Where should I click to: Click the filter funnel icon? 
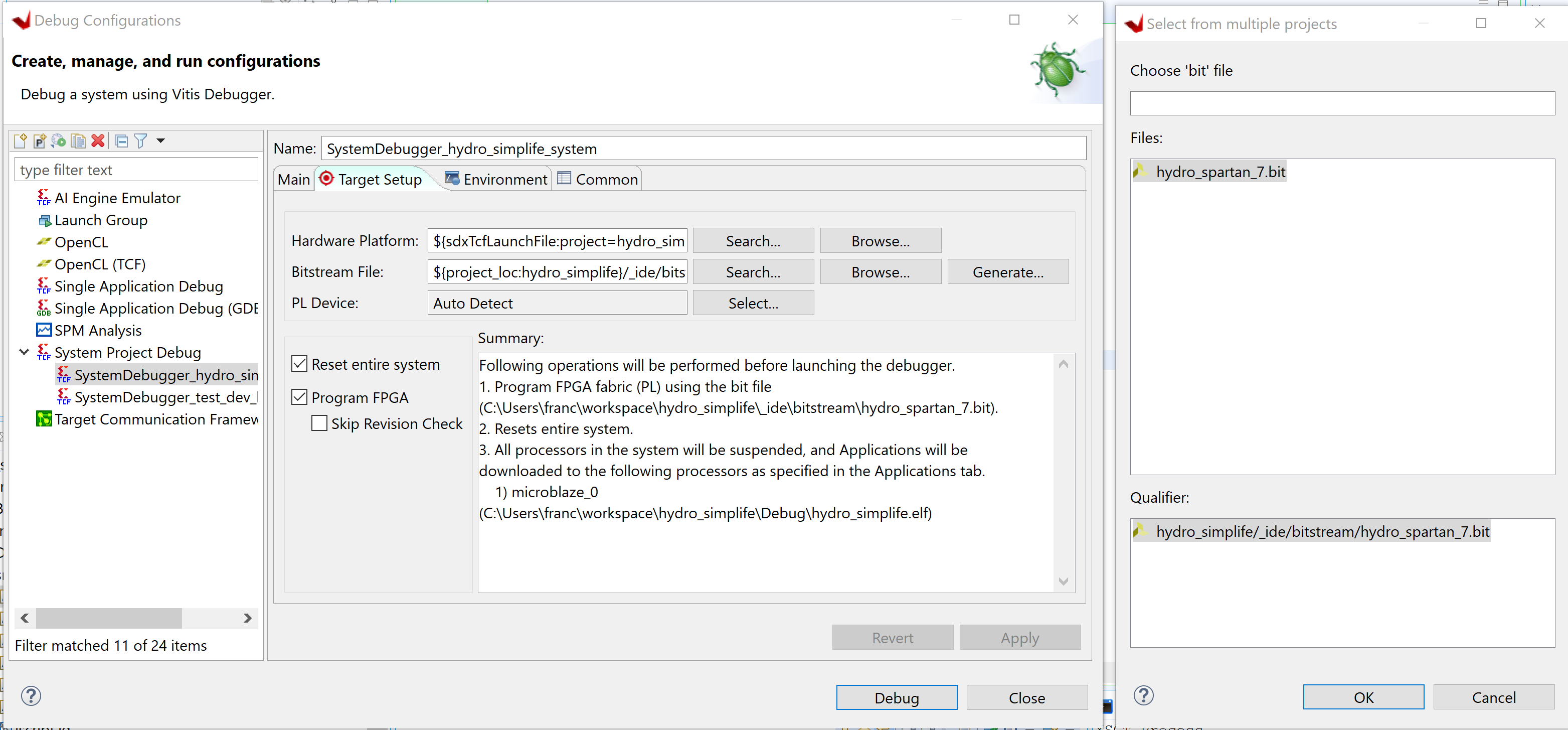pyautogui.click(x=140, y=140)
